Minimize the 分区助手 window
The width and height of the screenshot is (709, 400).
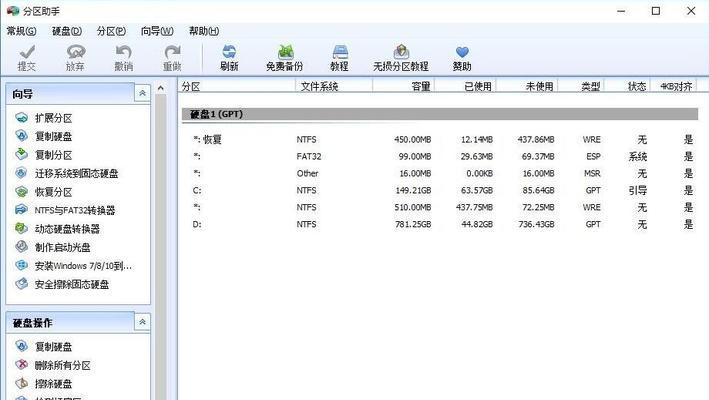[621, 11]
